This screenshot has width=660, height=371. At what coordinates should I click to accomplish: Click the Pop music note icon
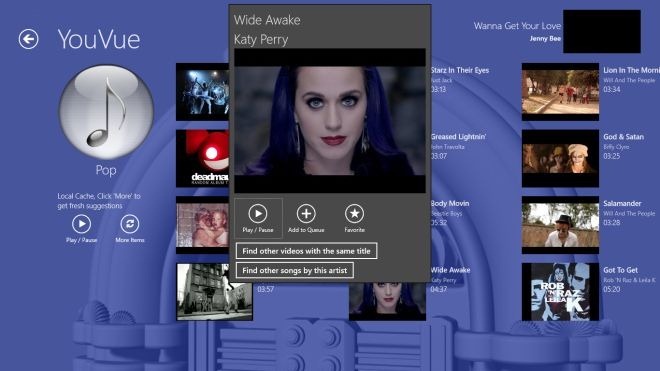pyautogui.click(x=106, y=112)
